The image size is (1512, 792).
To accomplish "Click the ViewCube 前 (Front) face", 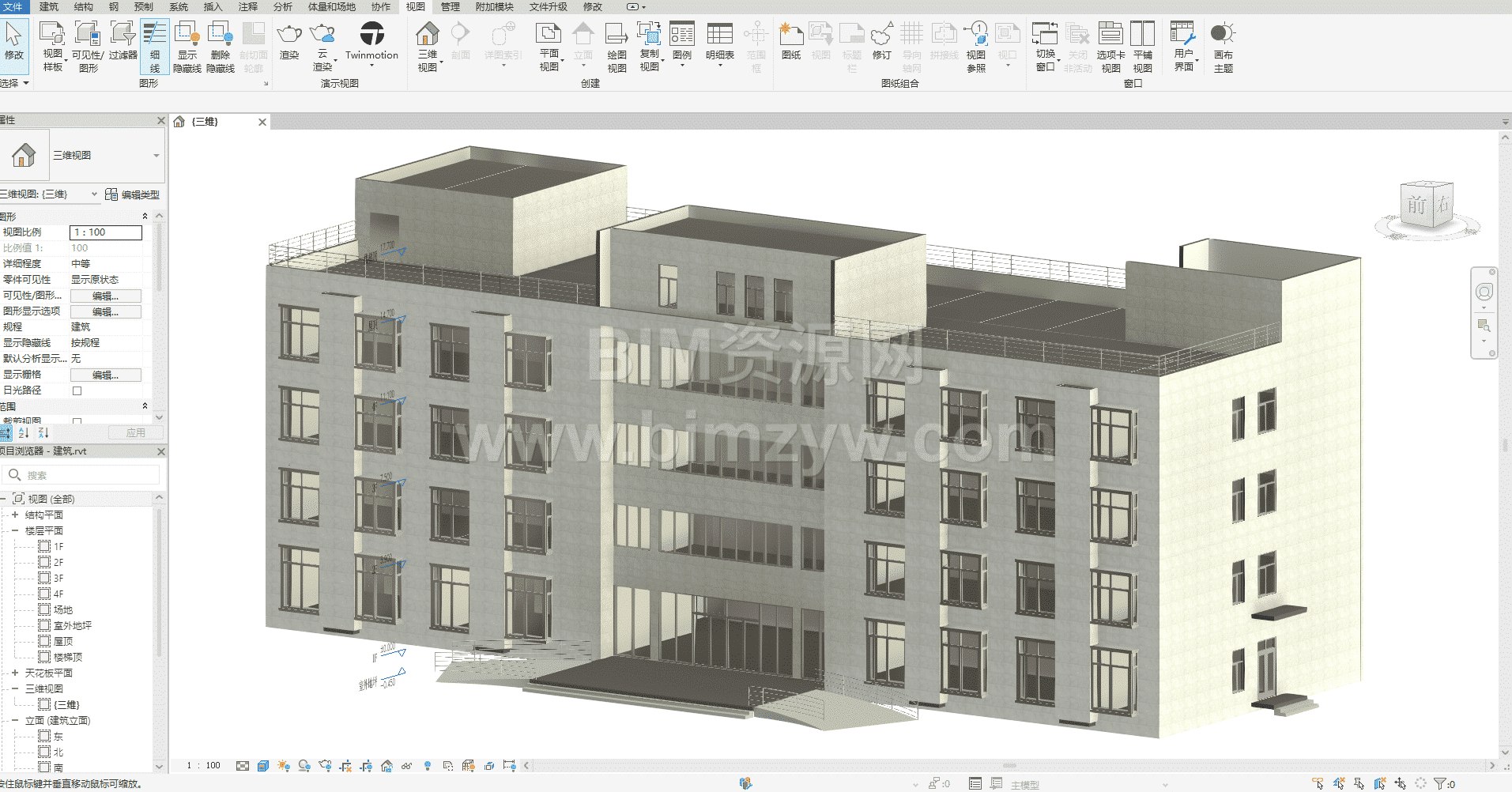I will pyautogui.click(x=1416, y=206).
